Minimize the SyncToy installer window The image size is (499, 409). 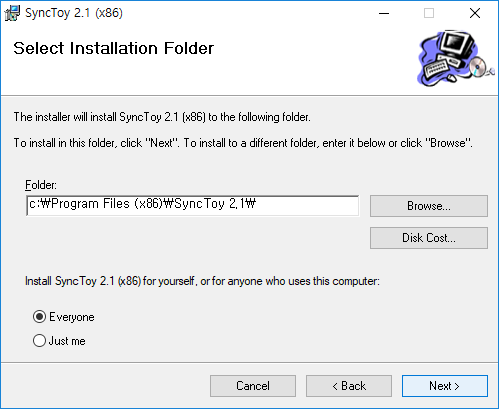coord(384,13)
